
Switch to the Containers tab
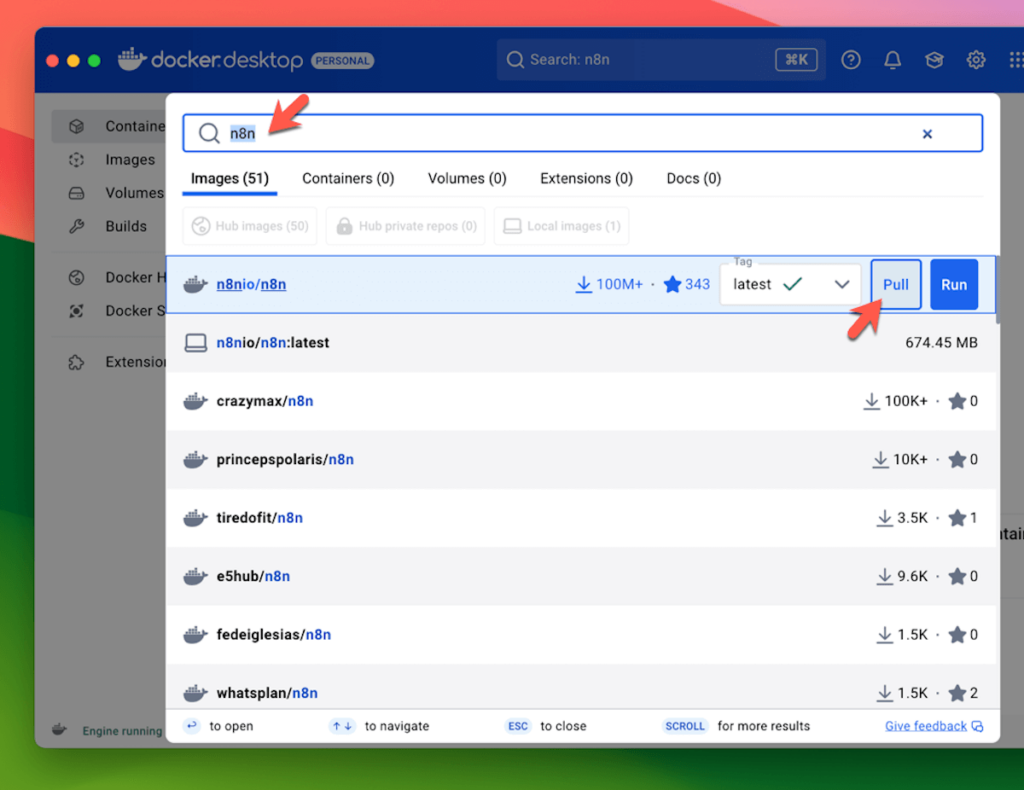coord(348,178)
